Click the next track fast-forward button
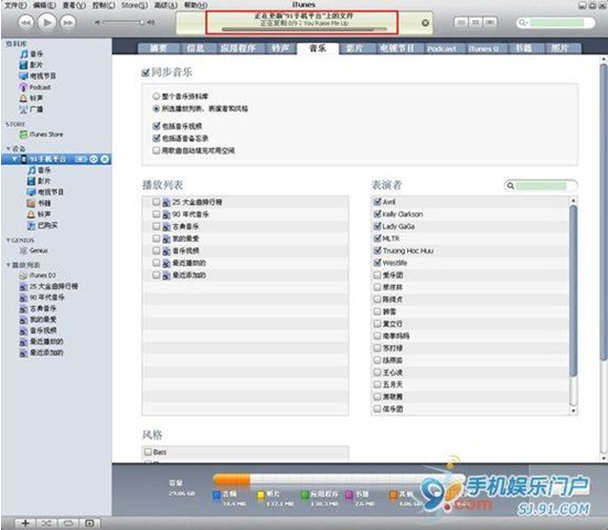This screenshot has width=608, height=530. pos(68,22)
